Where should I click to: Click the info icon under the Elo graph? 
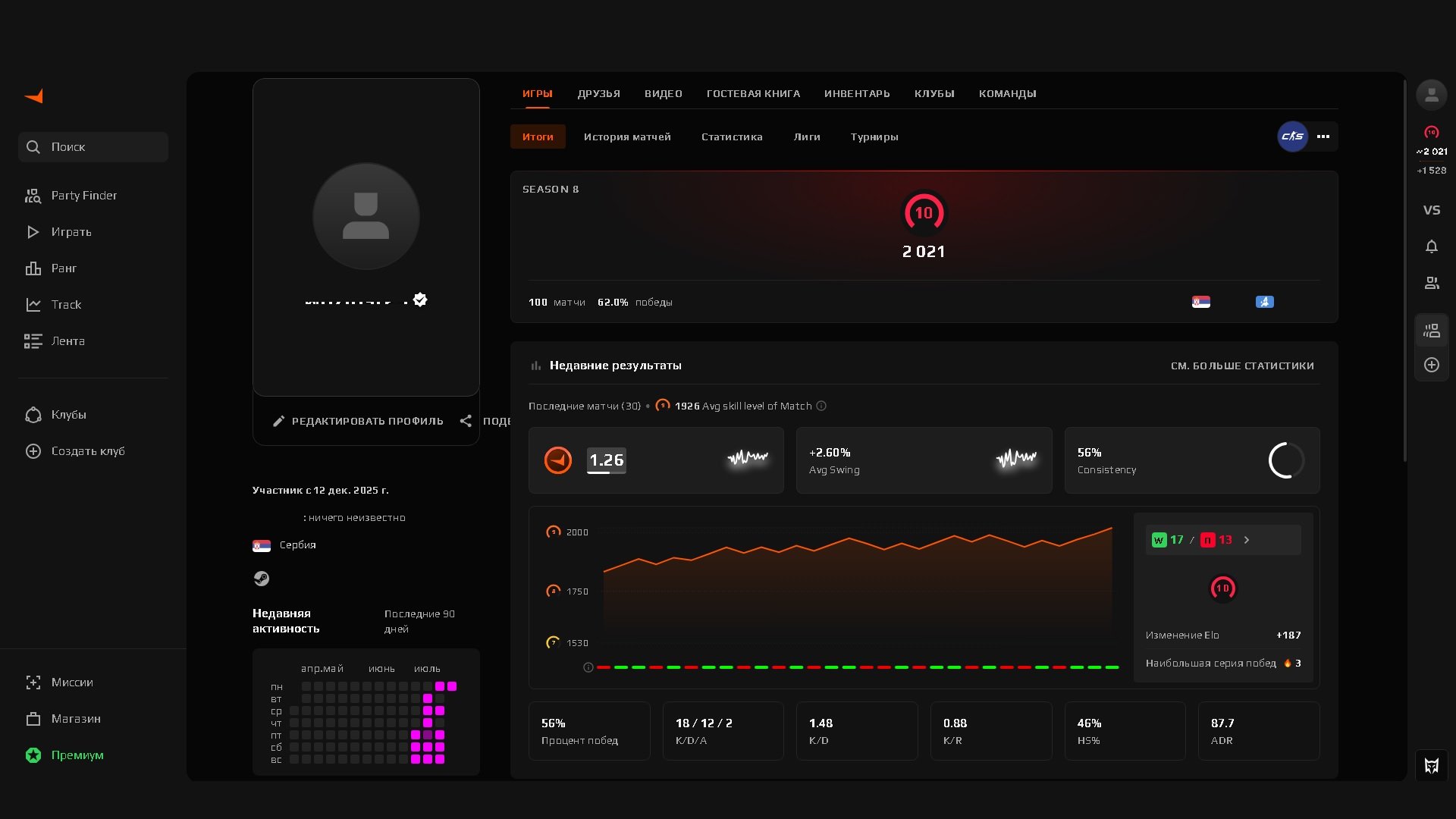tap(588, 667)
